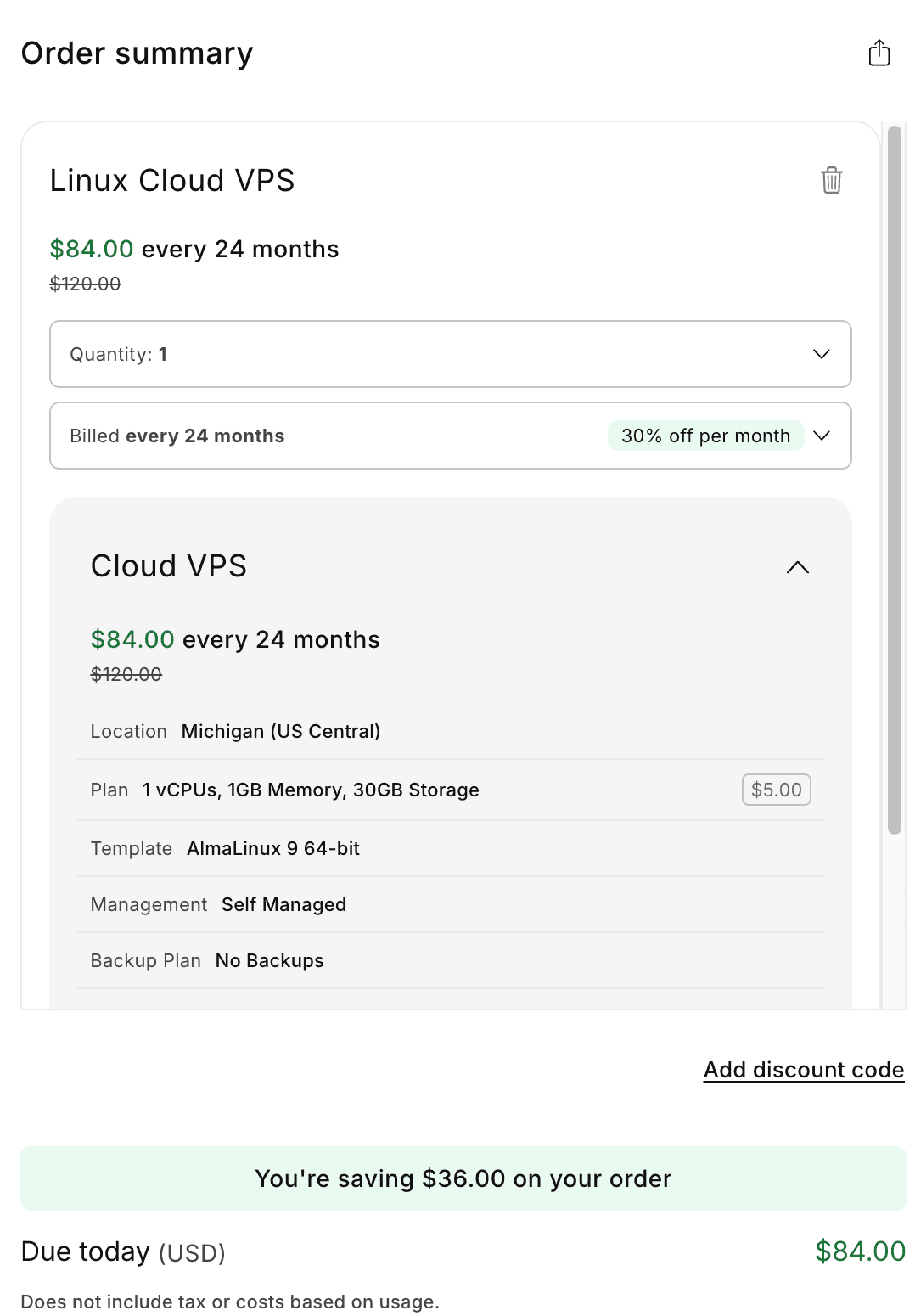Image resolution: width=915 pixels, height=1316 pixels.
Task: Open the billing term dropdown
Action: coord(820,436)
